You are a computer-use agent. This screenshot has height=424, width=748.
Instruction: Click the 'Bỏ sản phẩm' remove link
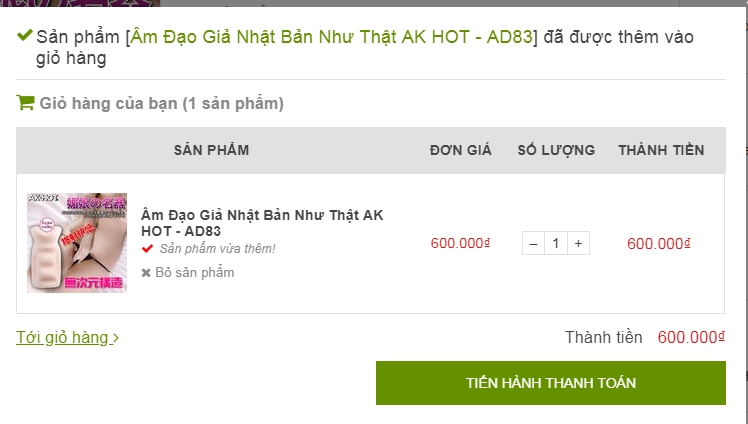coord(194,272)
